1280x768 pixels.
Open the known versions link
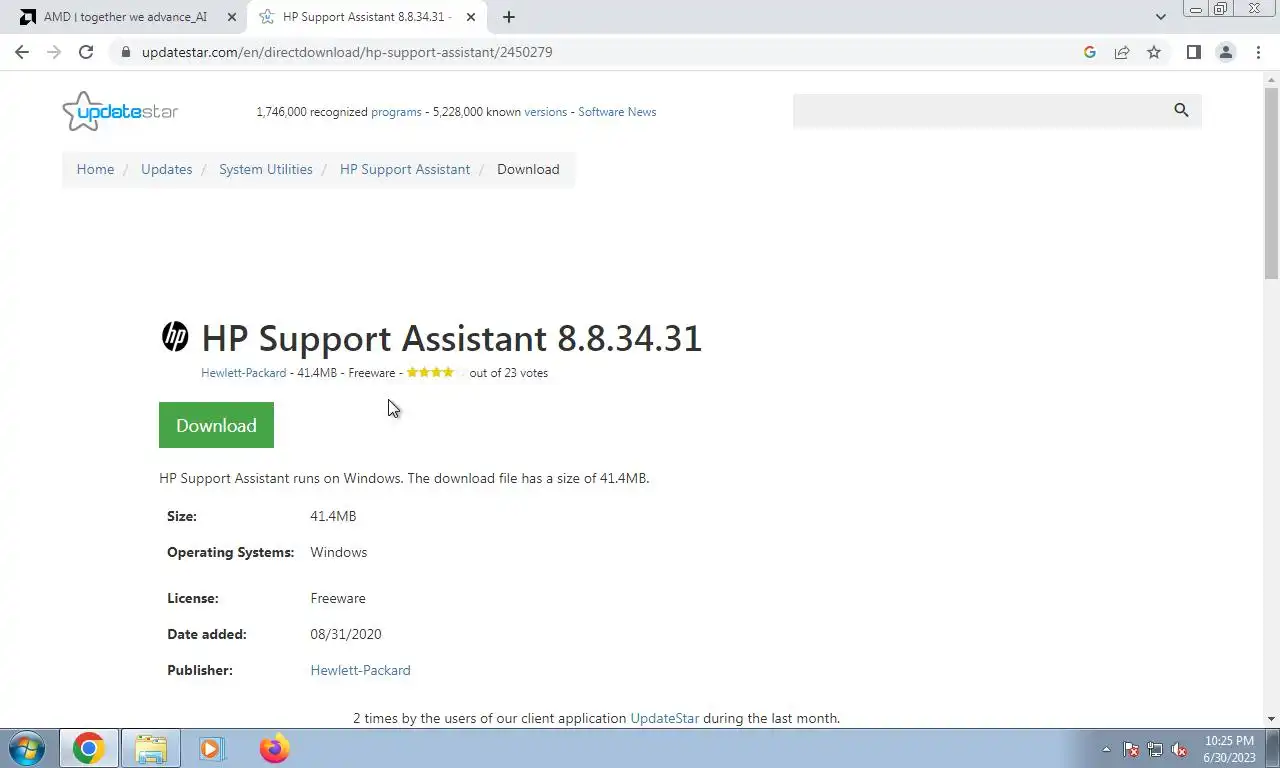pos(546,112)
